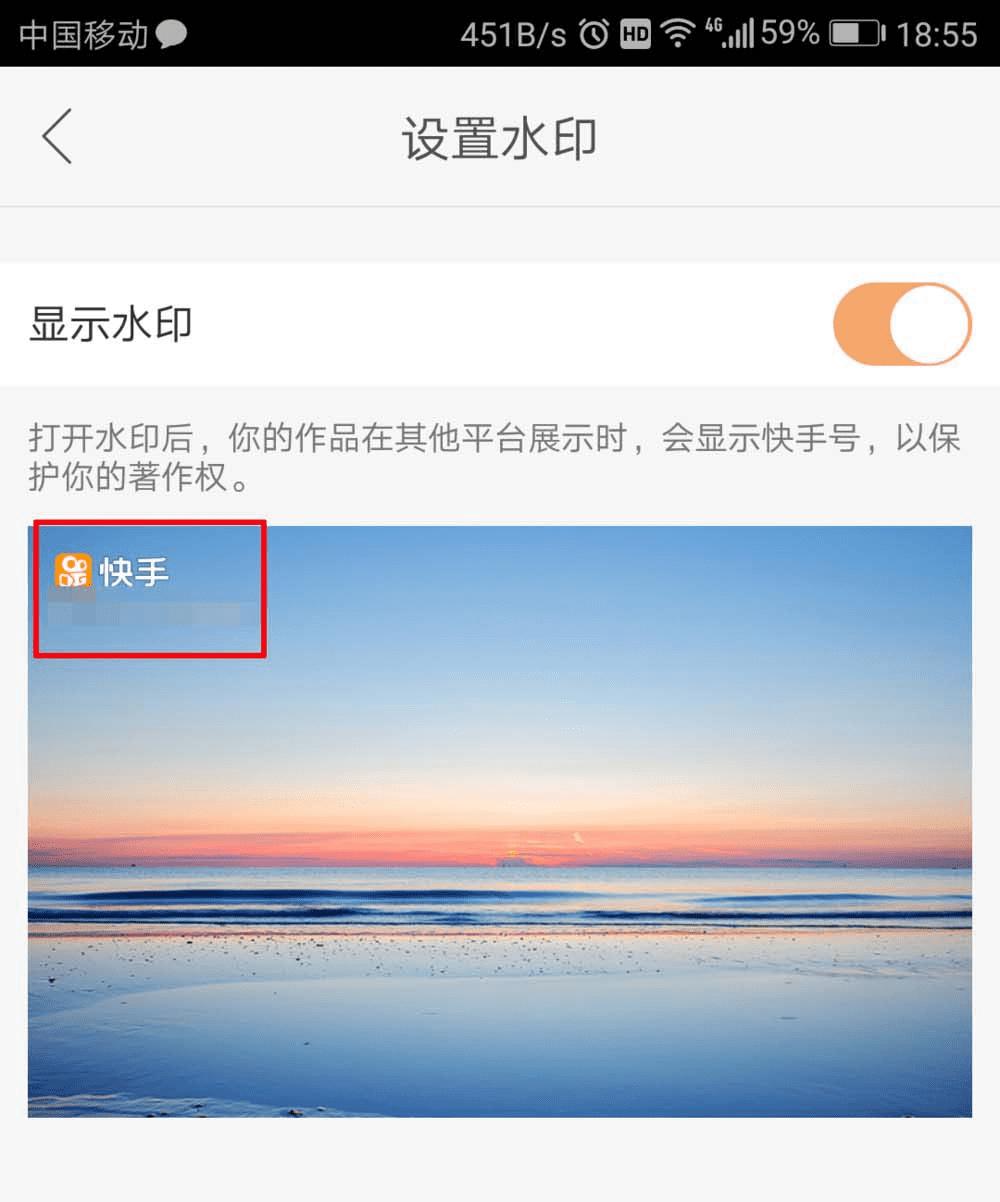Tap the 中国移动 carrier label
This screenshot has width=1000, height=1202.
pyautogui.click(x=85, y=35)
